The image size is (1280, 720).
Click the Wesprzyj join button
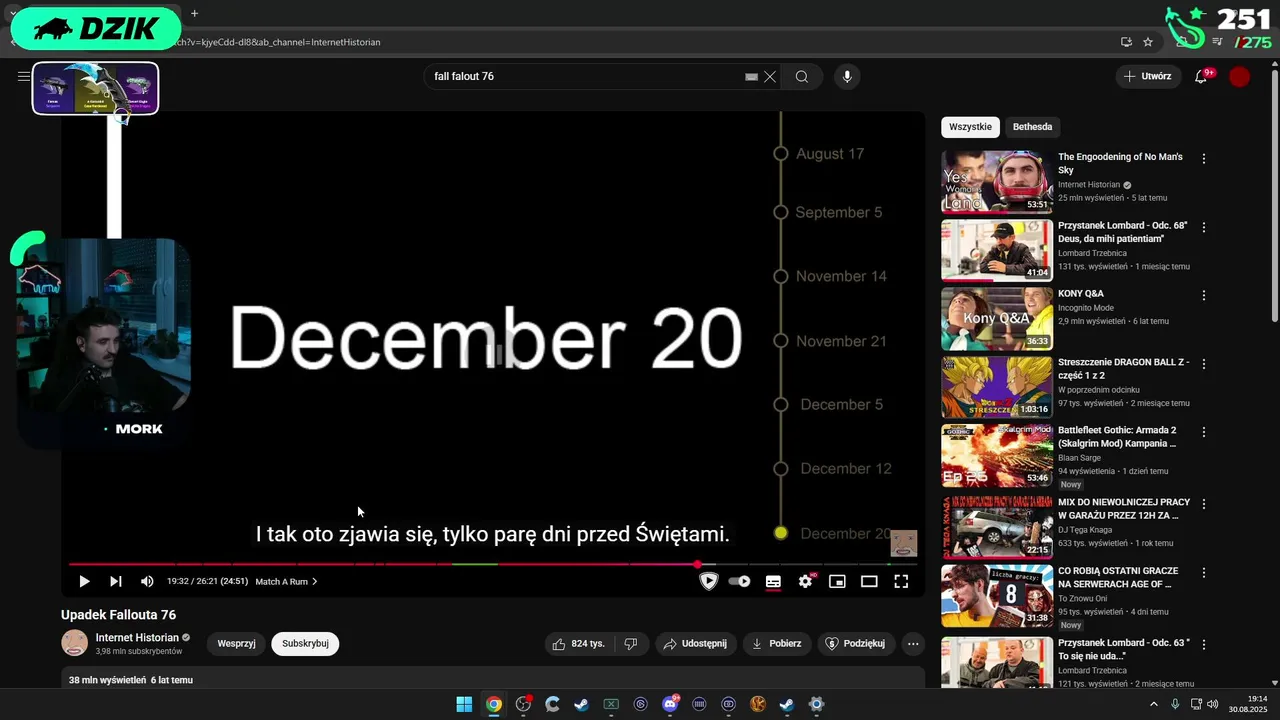tap(236, 643)
